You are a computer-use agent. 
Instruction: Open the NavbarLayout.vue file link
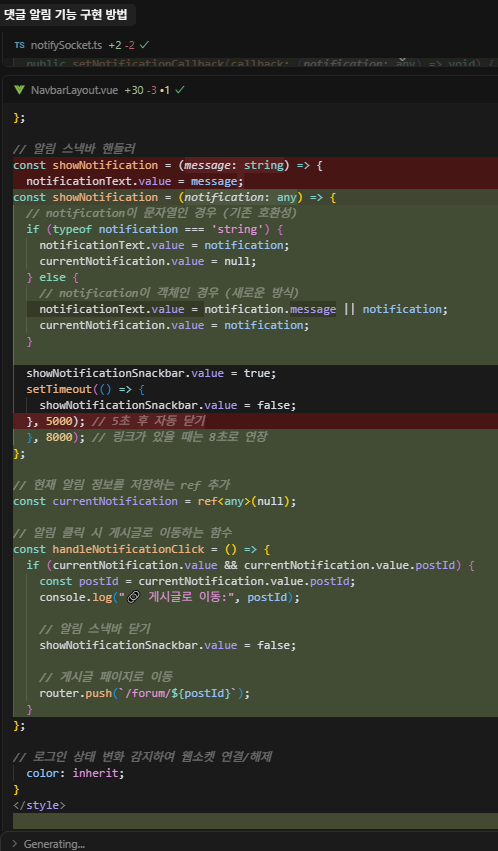pos(74,90)
